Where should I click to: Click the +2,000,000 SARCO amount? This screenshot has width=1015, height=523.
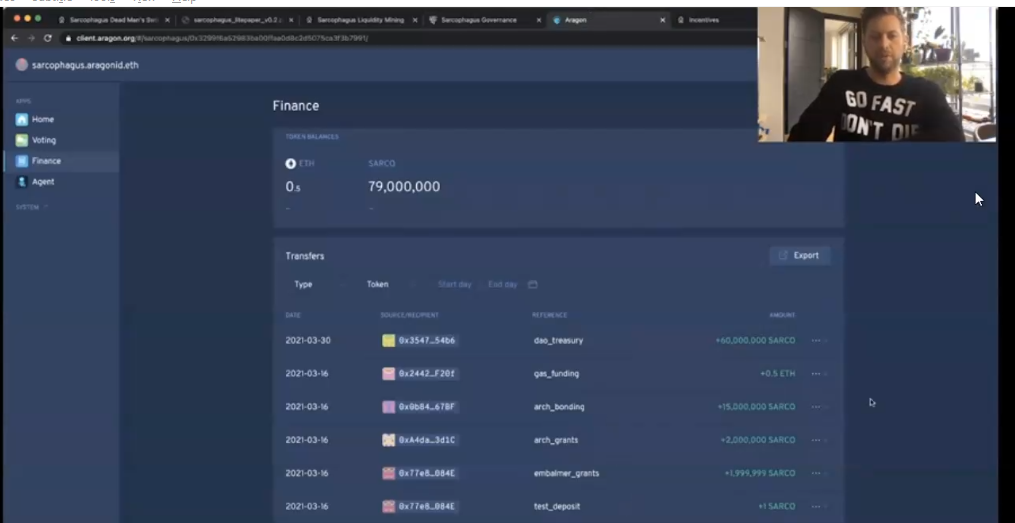[757, 440]
